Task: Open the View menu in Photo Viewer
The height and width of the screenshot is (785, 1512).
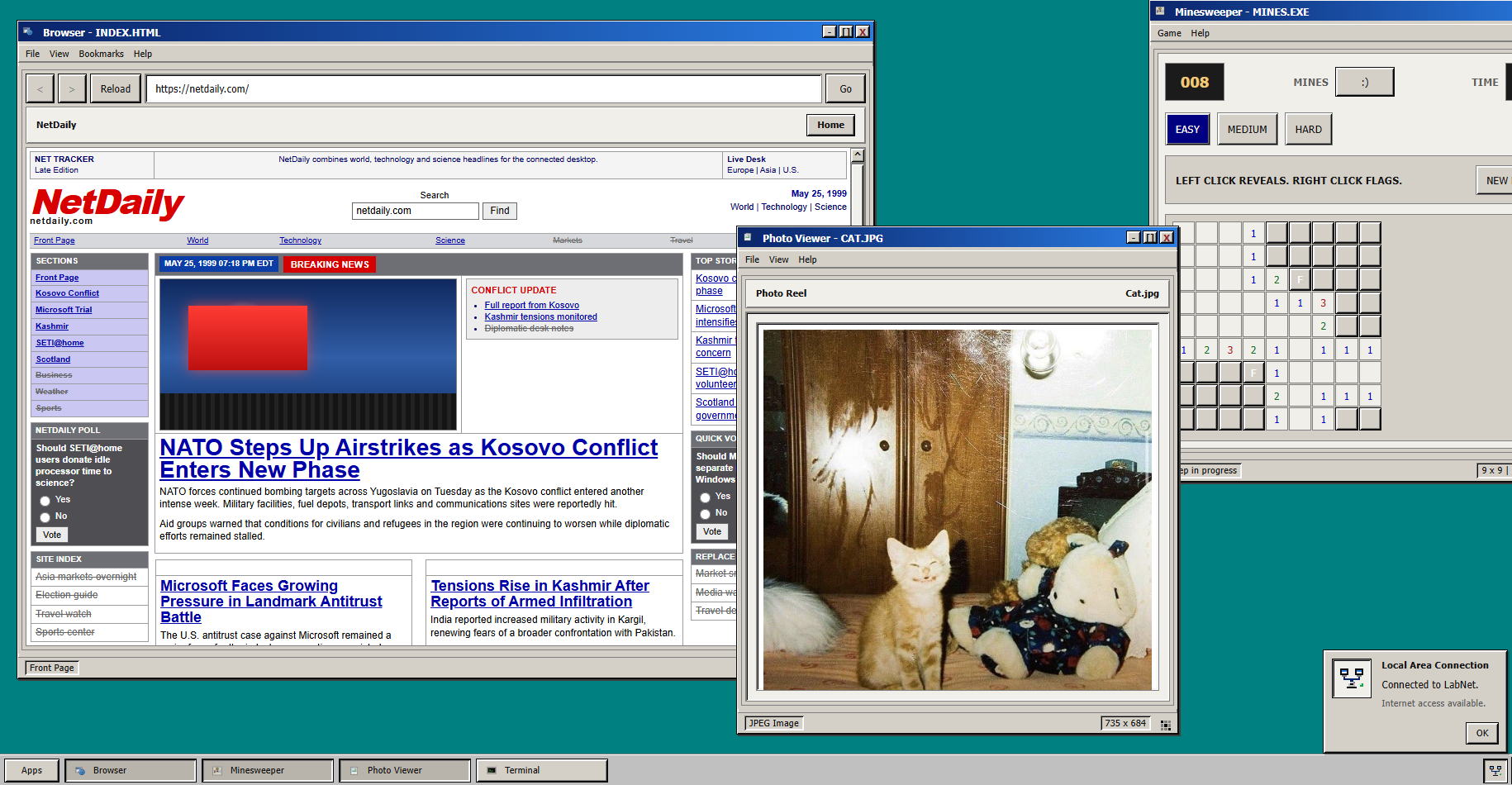Action: pyautogui.click(x=778, y=259)
